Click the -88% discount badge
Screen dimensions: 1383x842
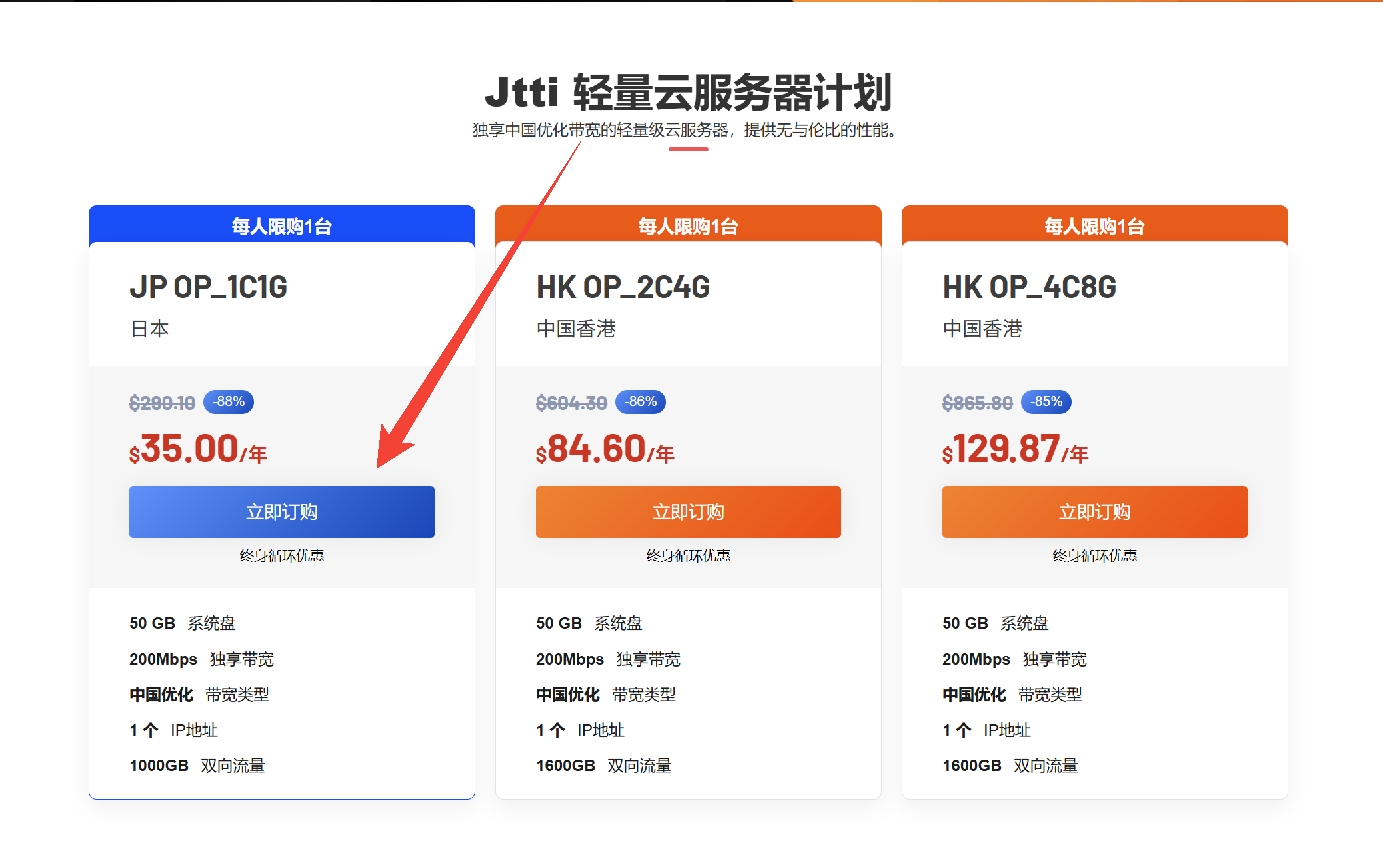click(x=229, y=402)
